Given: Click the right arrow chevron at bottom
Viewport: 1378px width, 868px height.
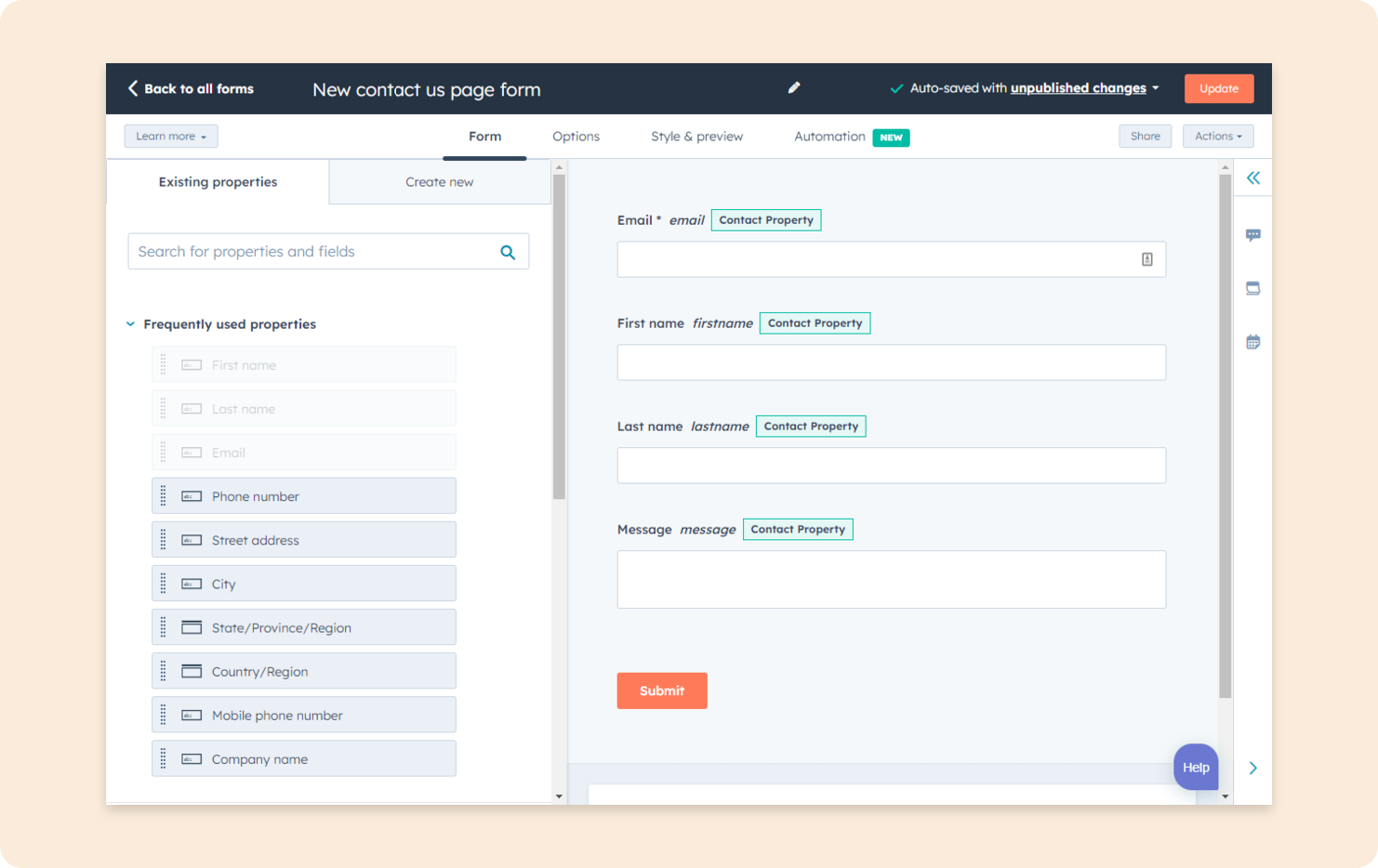Looking at the screenshot, I should tap(1252, 768).
